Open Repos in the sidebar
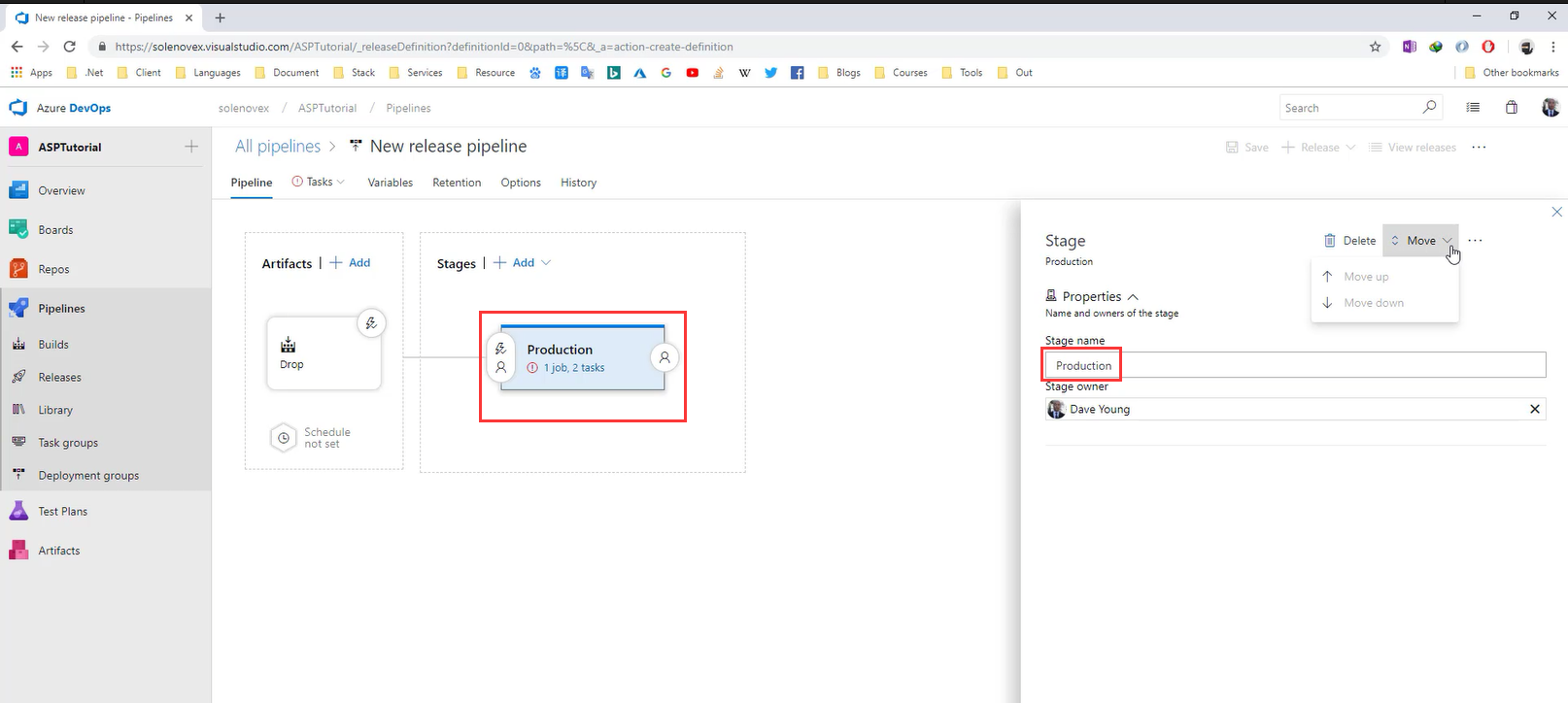 click(x=53, y=269)
